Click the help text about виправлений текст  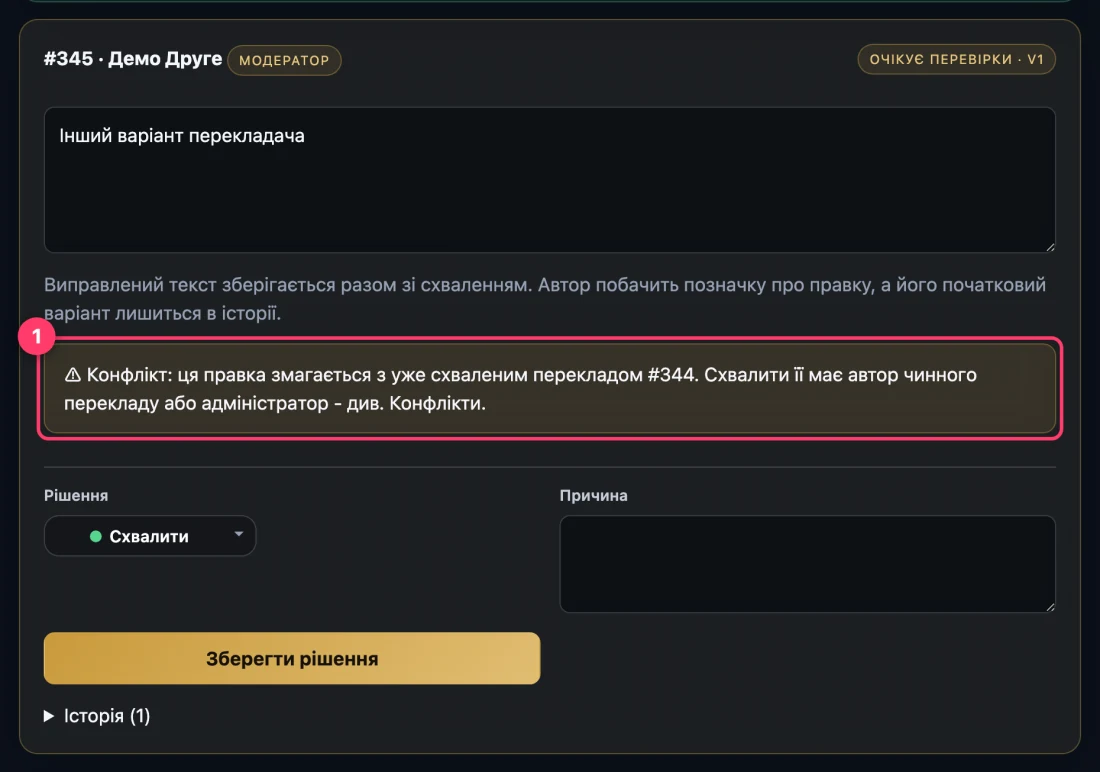545,299
